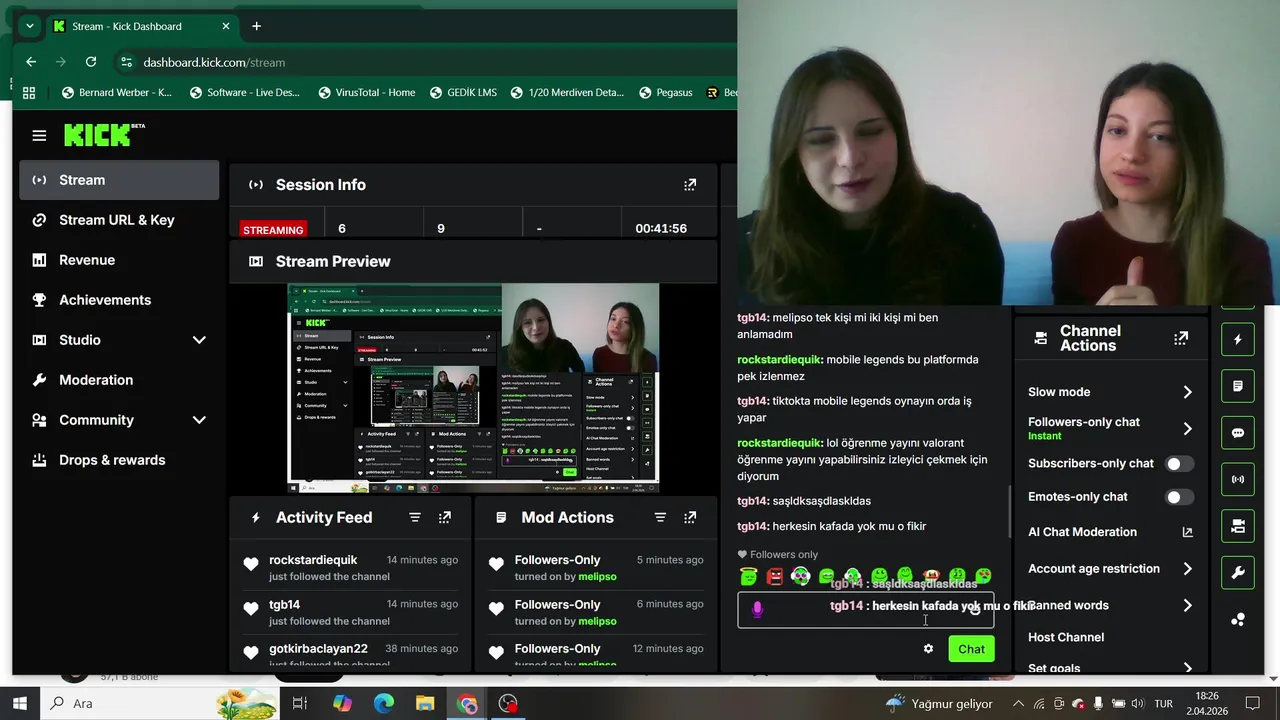Open Followers-only chat options chevron

[x=1187, y=428]
